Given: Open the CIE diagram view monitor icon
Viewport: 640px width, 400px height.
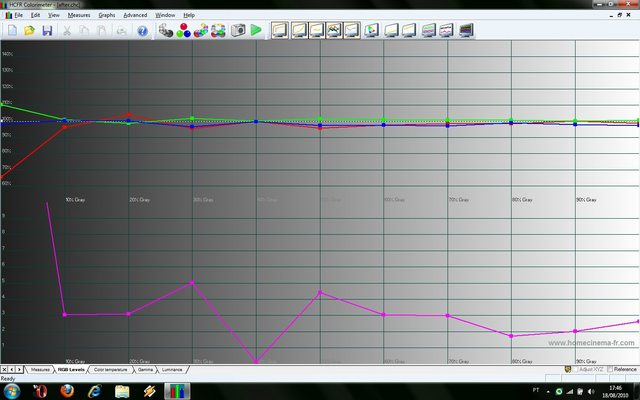Looking at the screenshot, I should point(371,30).
